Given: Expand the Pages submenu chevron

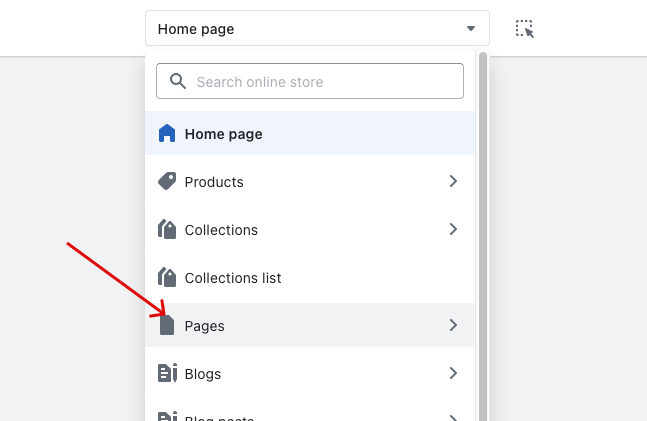Looking at the screenshot, I should click(453, 326).
